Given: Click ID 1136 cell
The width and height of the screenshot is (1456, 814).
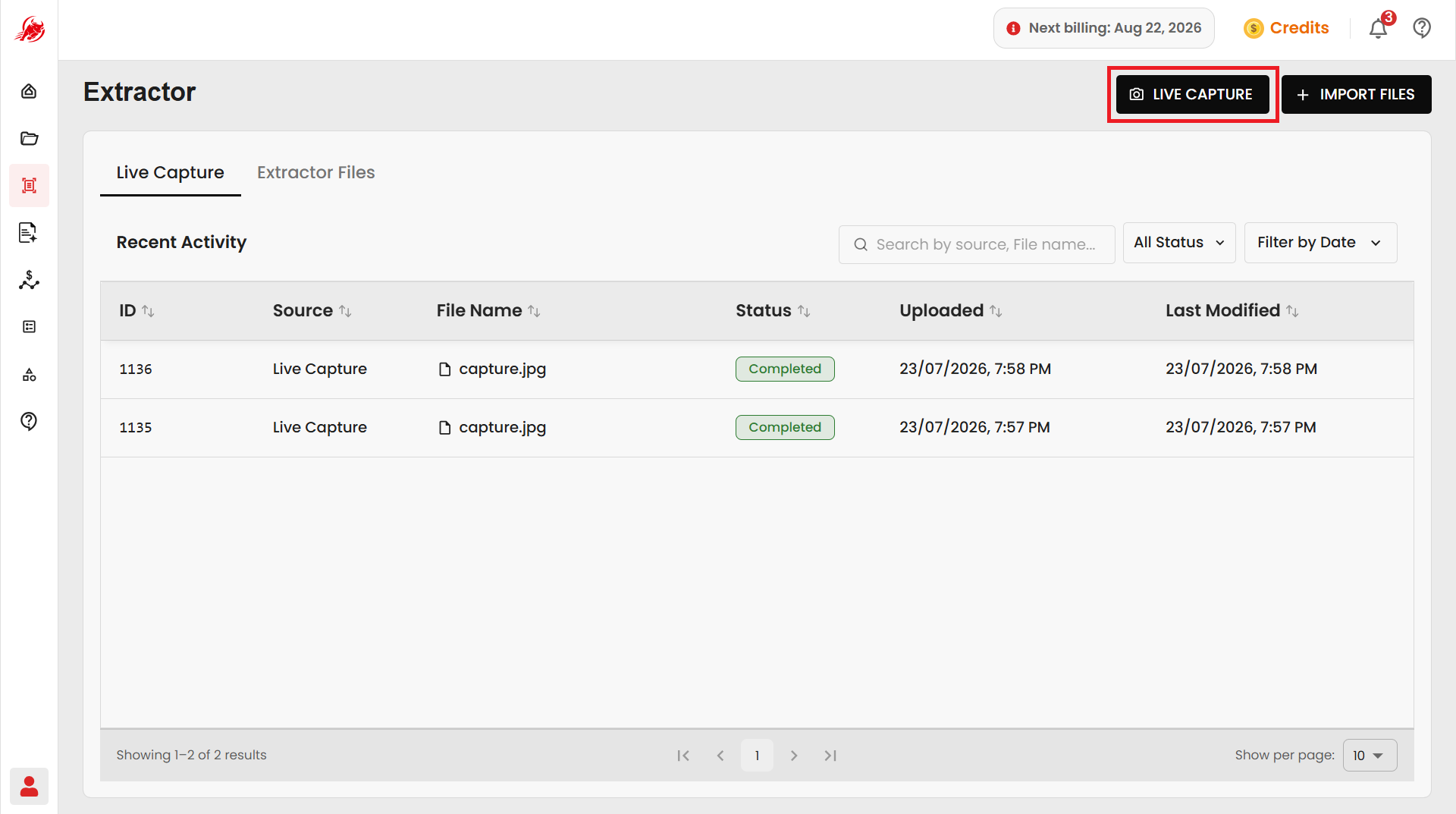Looking at the screenshot, I should tap(136, 369).
